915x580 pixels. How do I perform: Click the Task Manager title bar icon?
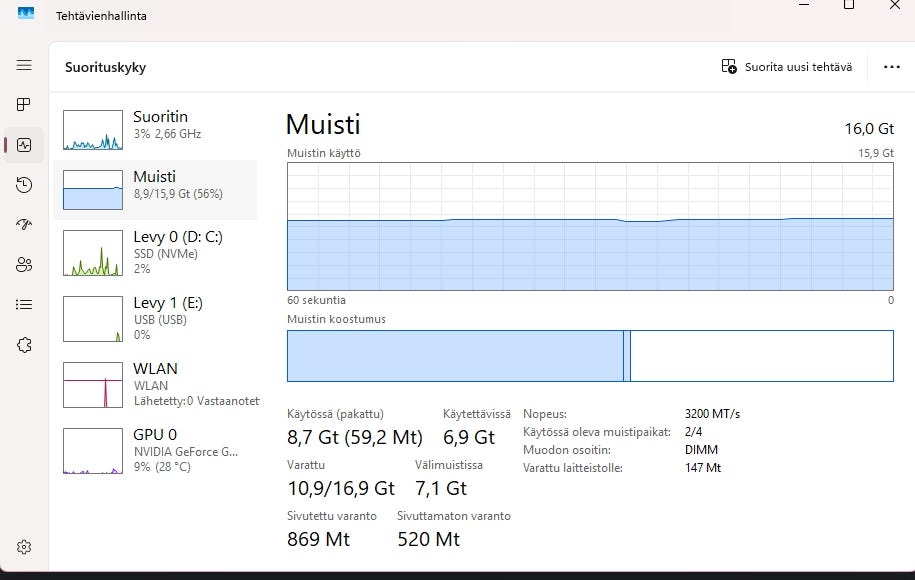[x=26, y=14]
